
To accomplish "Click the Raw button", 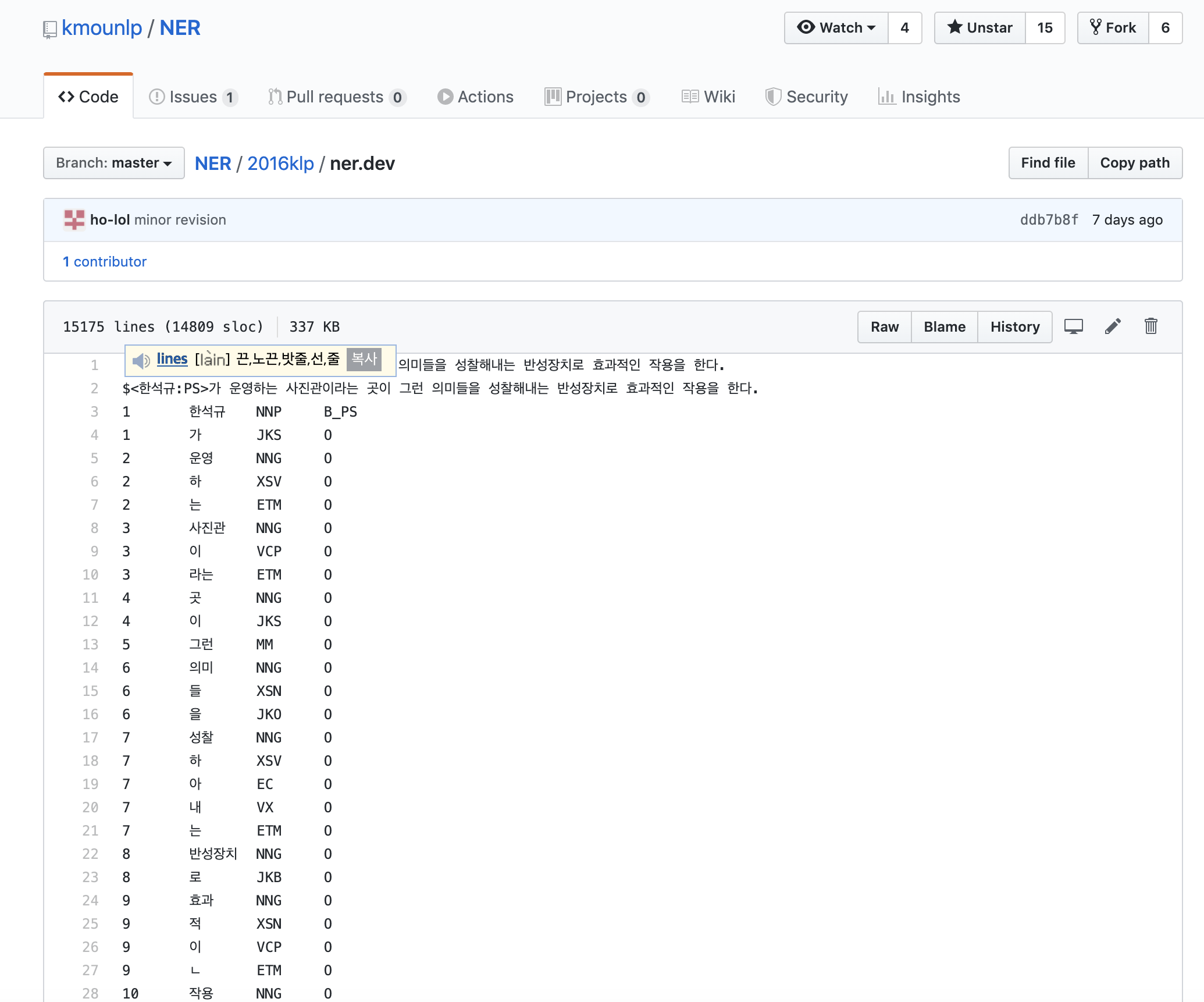I will [x=884, y=327].
